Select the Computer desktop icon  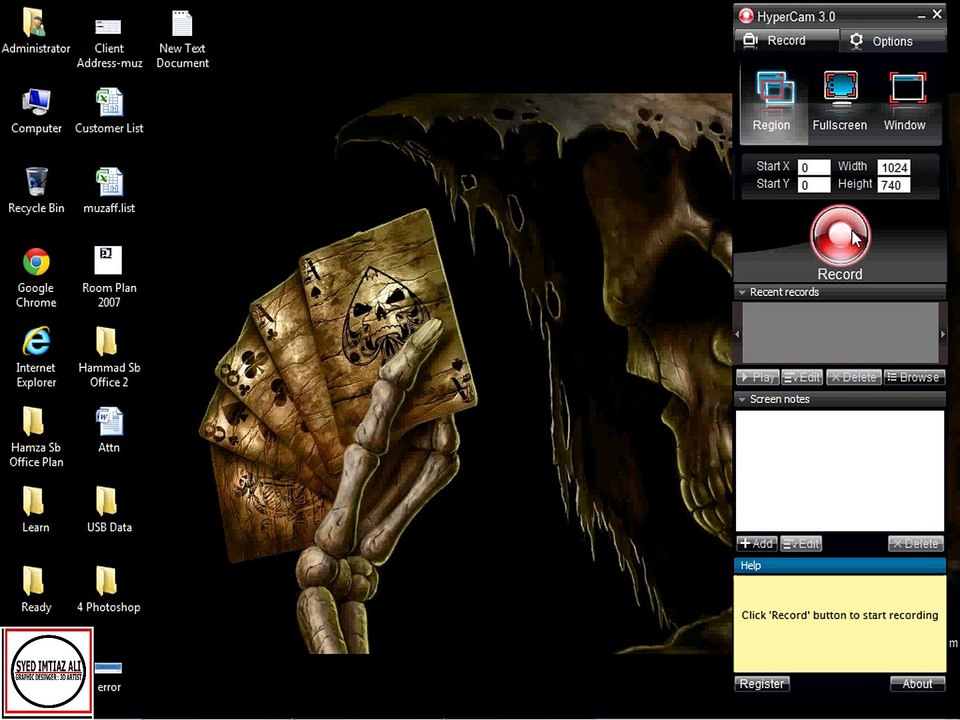coord(36,111)
